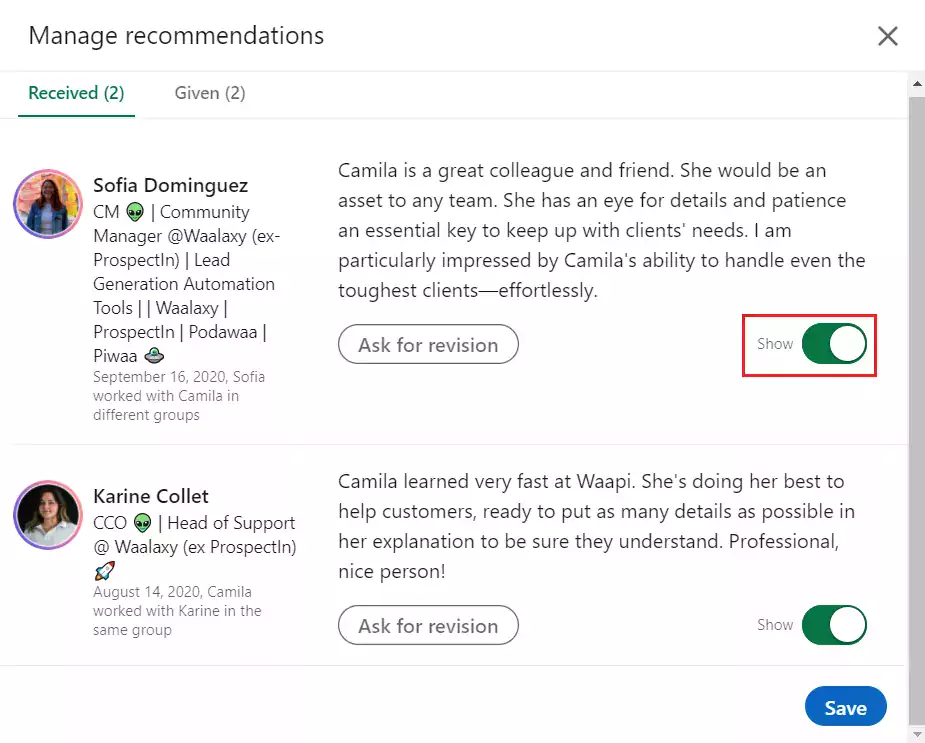Image resolution: width=925 pixels, height=743 pixels.
Task: Click the Manage recommendations heading
Action: coord(176,36)
